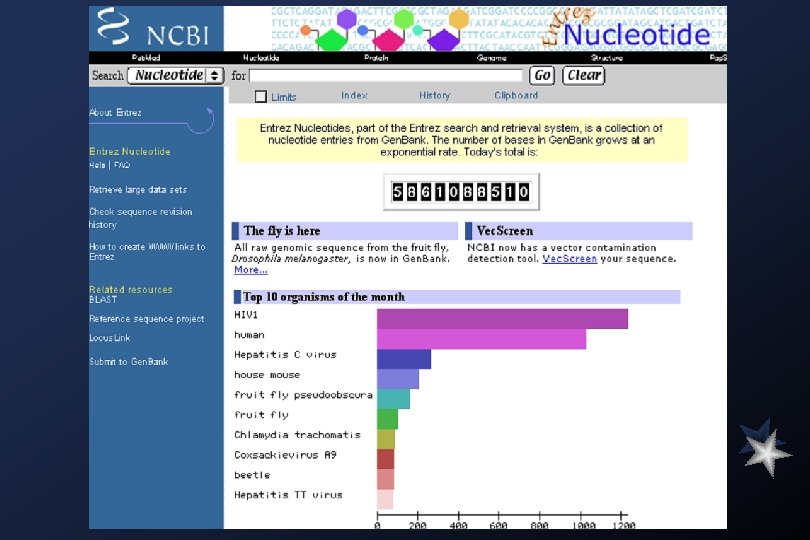The height and width of the screenshot is (540, 810).
Task: Select 'fruit fly pseudoobscura' label
Action: point(303,395)
